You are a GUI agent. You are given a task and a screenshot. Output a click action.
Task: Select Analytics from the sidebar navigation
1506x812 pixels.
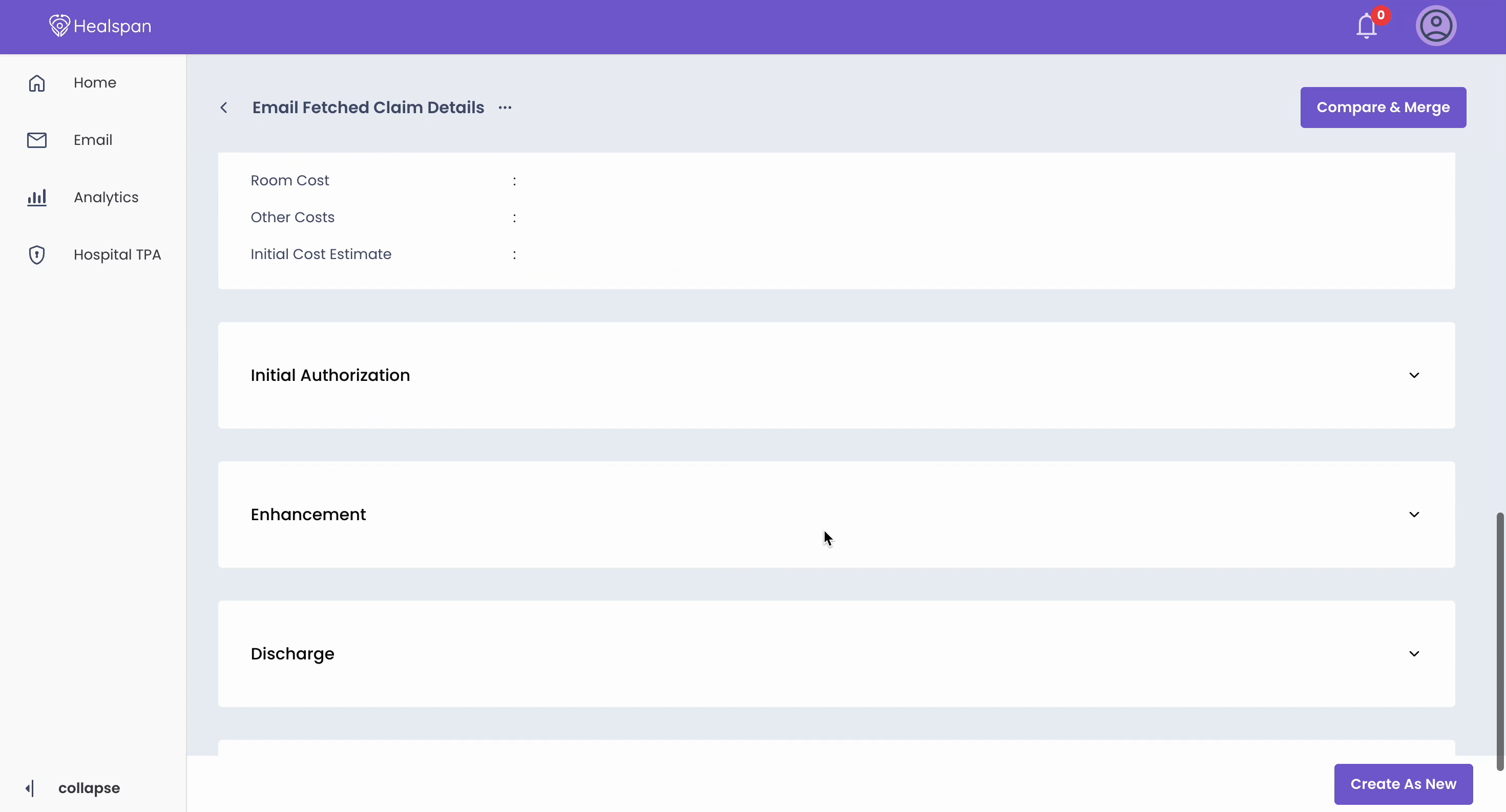point(107,197)
